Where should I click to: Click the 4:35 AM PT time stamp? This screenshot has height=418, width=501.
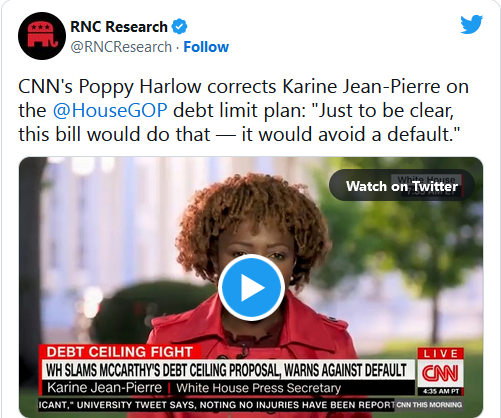441,391
